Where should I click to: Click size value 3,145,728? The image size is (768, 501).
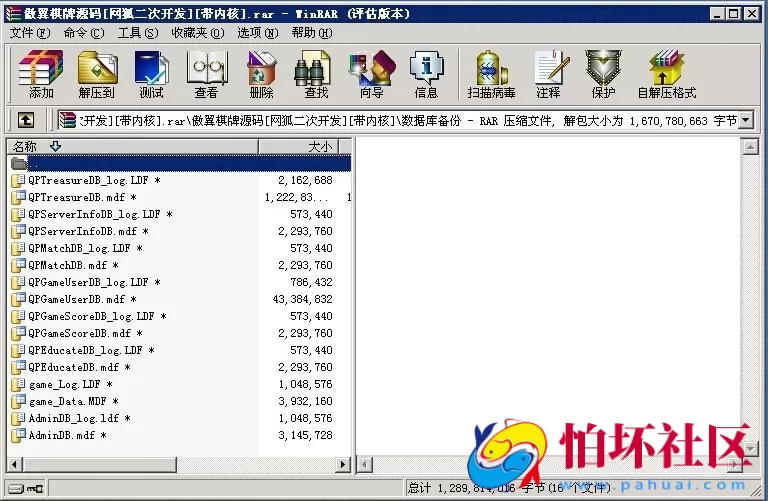[x=306, y=435]
